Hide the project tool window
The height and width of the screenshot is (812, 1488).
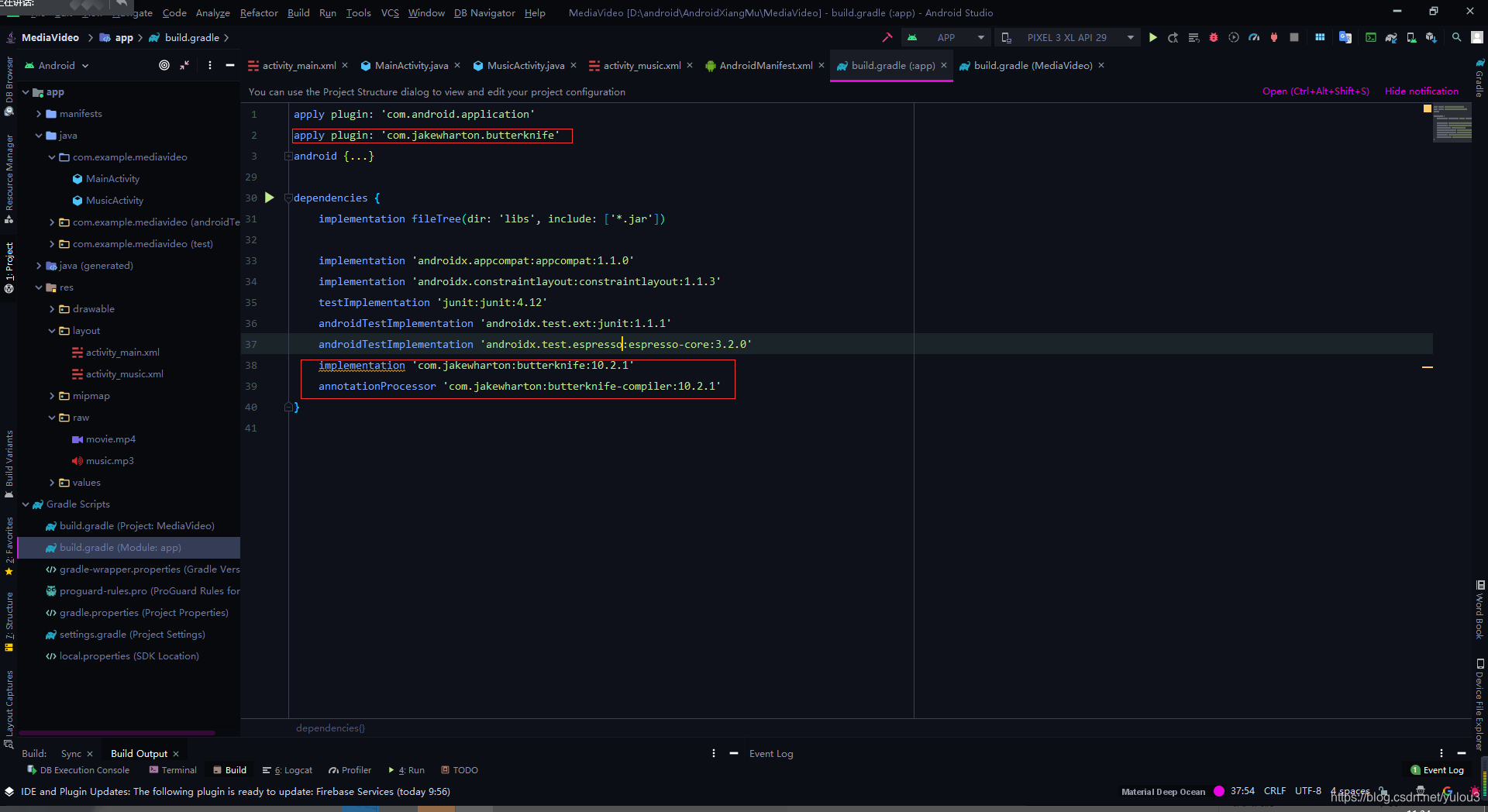click(x=230, y=65)
